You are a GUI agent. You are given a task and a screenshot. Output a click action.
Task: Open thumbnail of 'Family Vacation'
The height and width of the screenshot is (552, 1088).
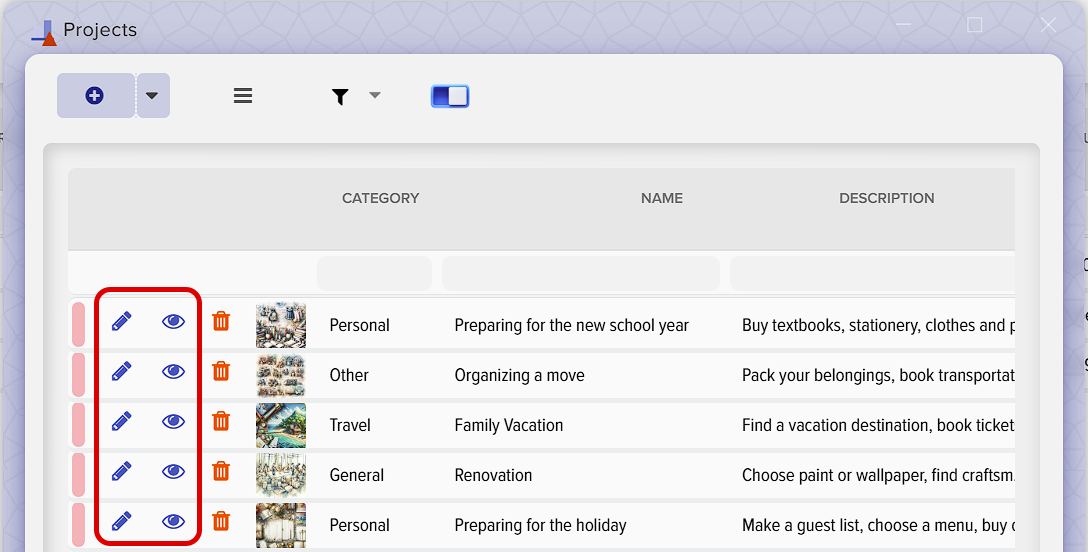[x=281, y=425]
